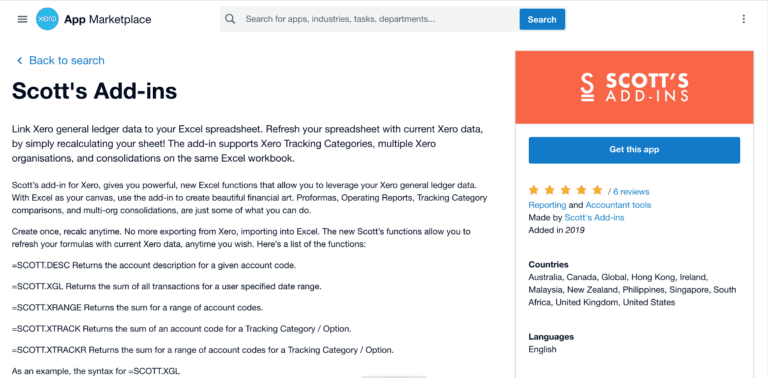768x378 pixels.
Task: Click the Get this app button
Action: click(634, 150)
